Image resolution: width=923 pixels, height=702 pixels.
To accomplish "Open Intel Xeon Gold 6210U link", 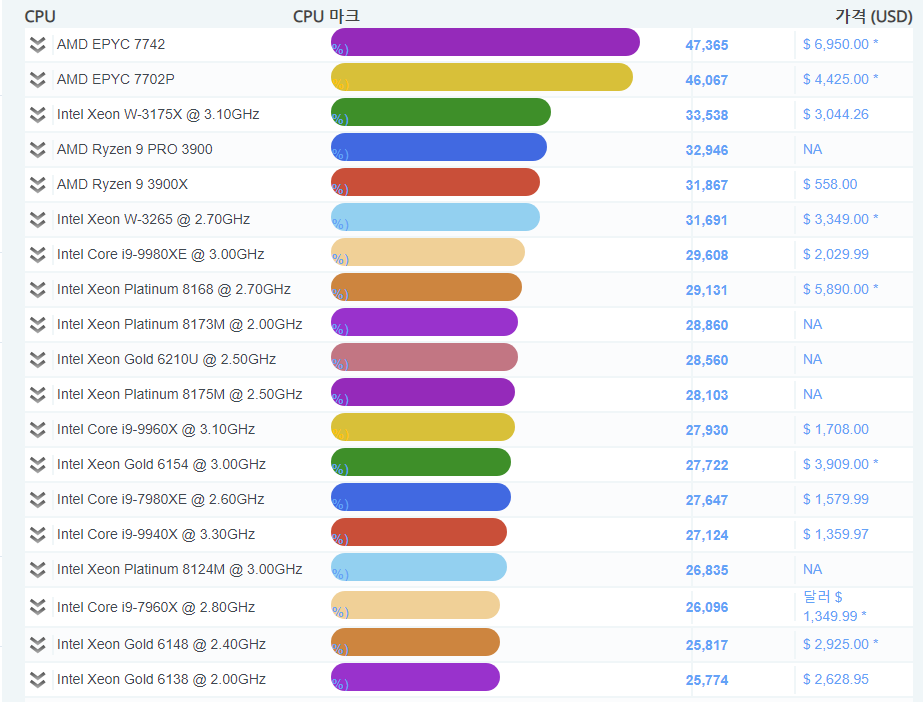I will (x=166, y=359).
